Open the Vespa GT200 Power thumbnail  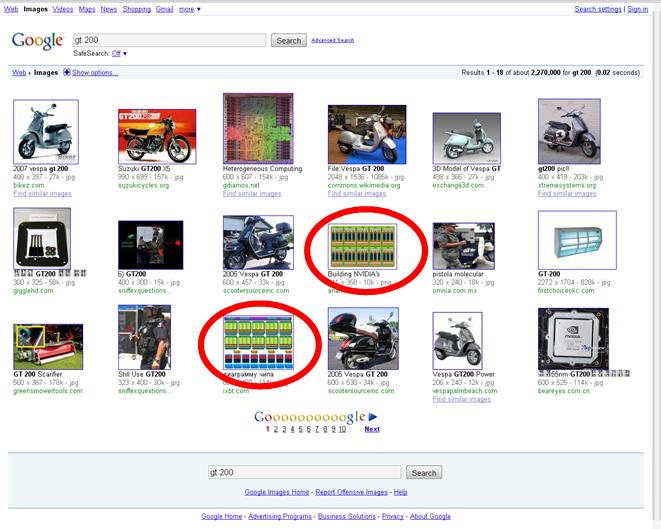point(457,341)
